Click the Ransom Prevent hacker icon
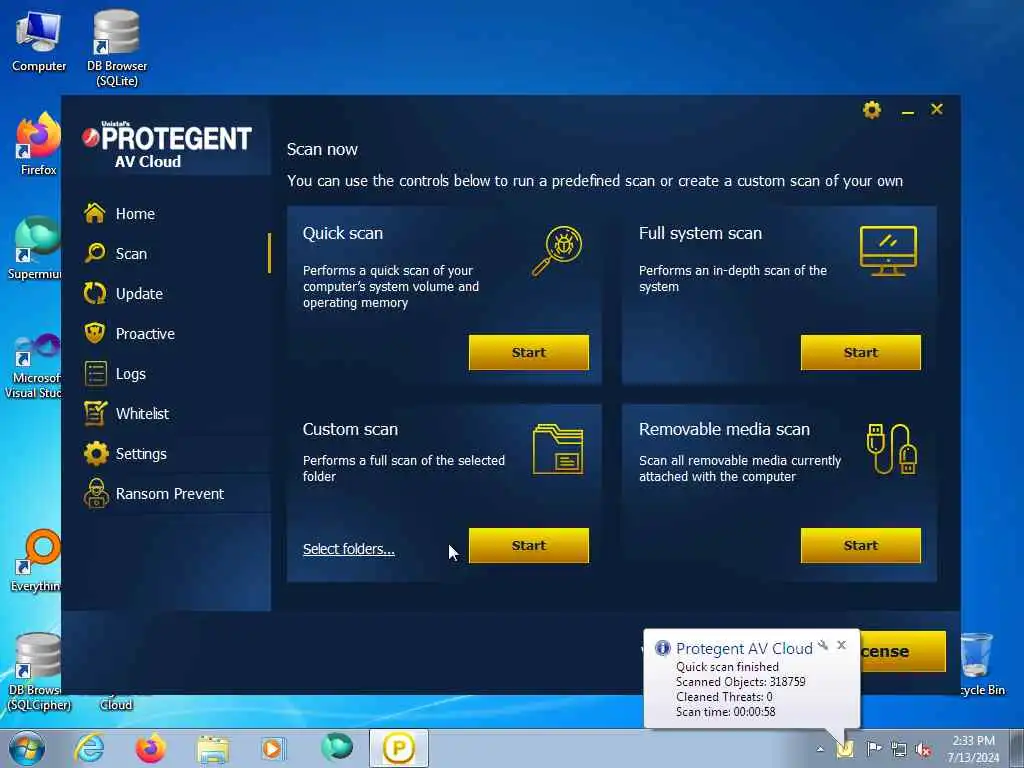The width and height of the screenshot is (1024, 768). (x=96, y=493)
